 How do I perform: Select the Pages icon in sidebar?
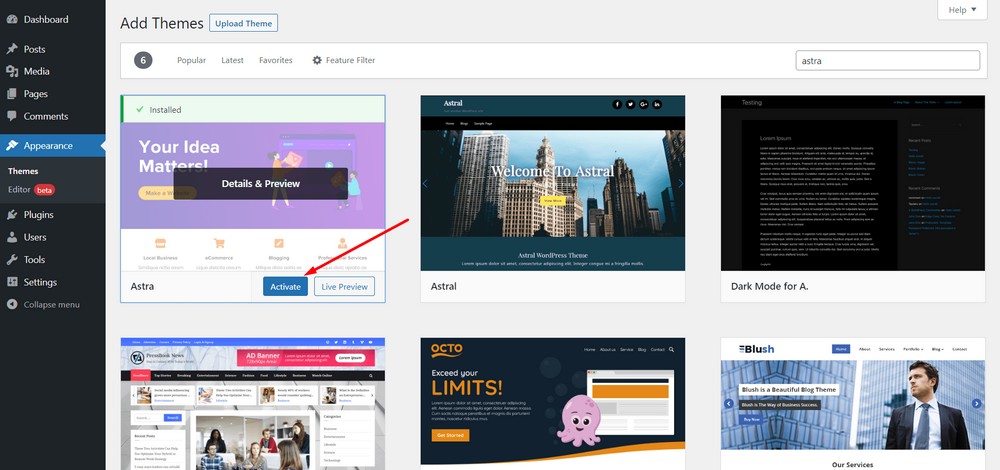point(12,94)
